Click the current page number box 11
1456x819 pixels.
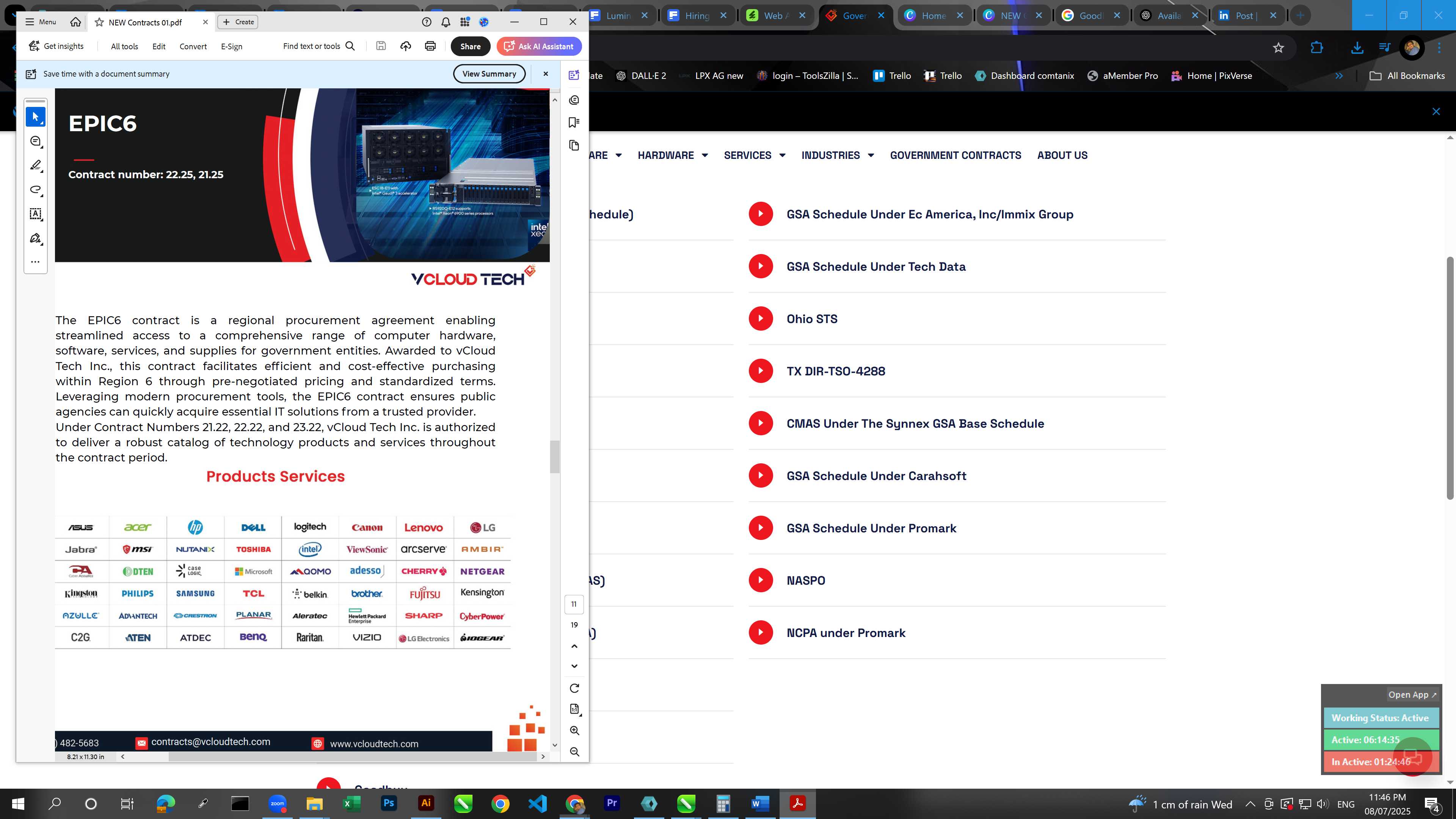pos(574,604)
